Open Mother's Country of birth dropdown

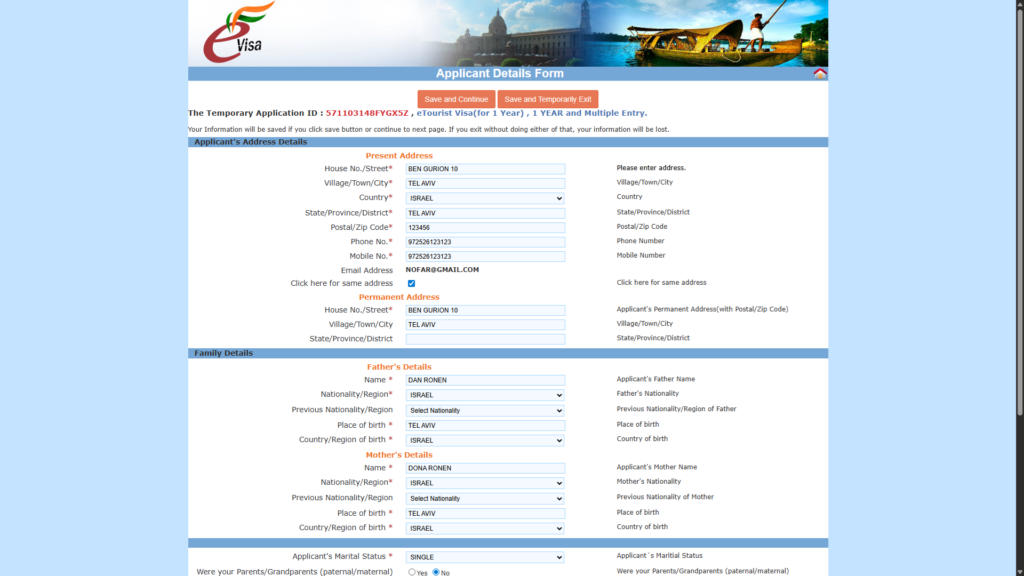point(485,528)
